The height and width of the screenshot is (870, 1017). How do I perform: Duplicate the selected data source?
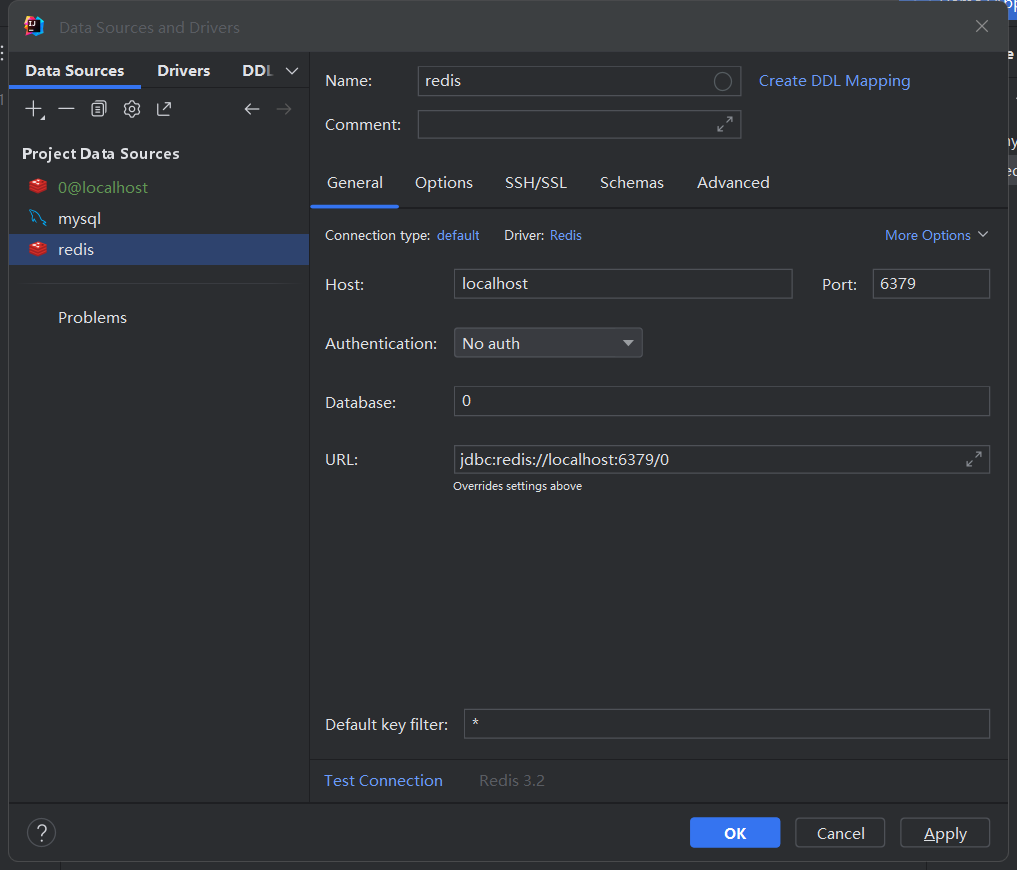(x=98, y=108)
